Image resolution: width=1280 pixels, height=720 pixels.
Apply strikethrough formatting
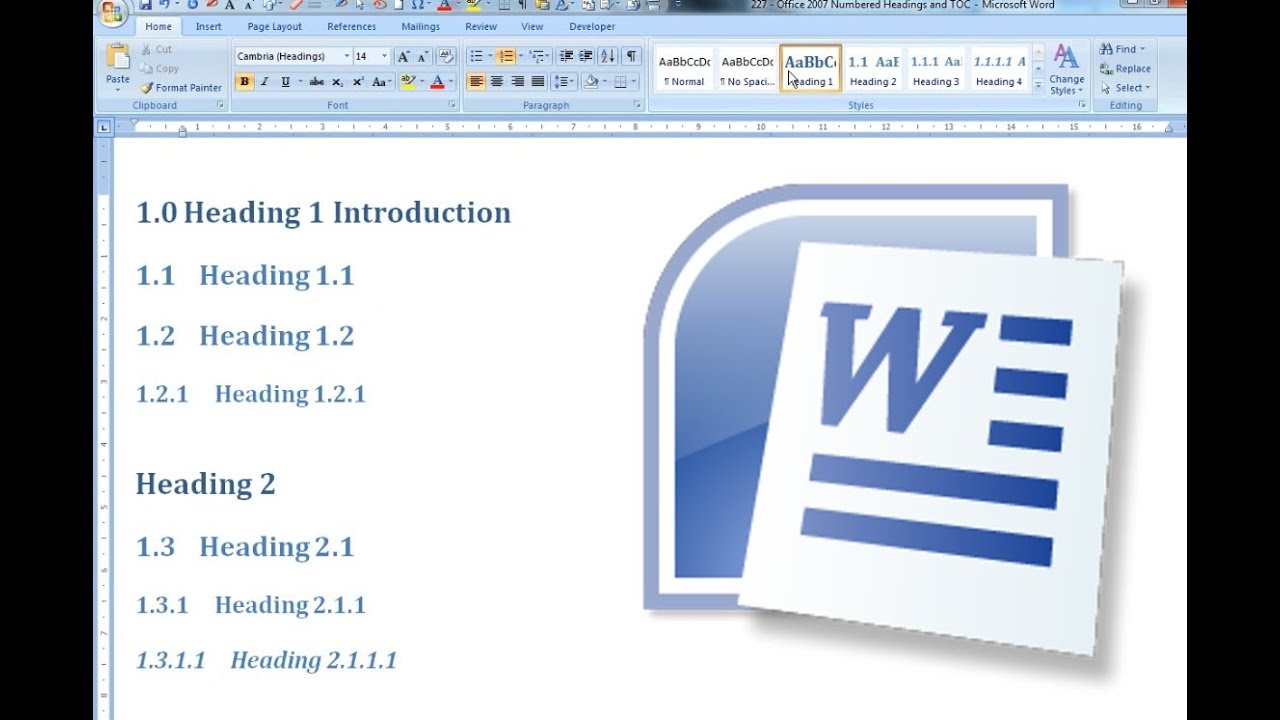316,82
